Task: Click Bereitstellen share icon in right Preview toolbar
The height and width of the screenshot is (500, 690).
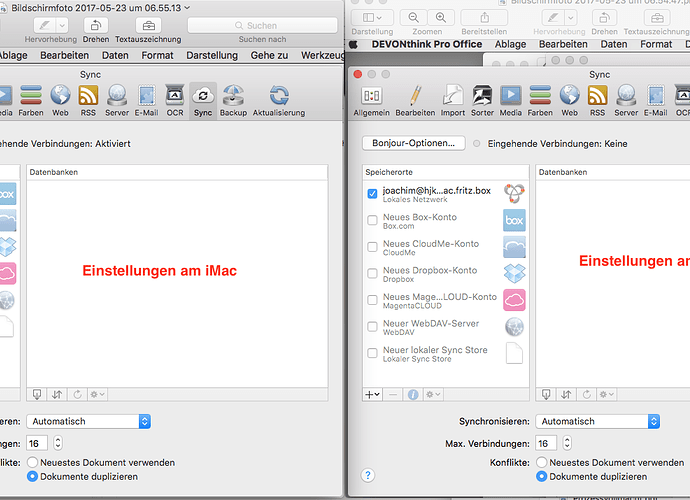Action: (x=484, y=18)
